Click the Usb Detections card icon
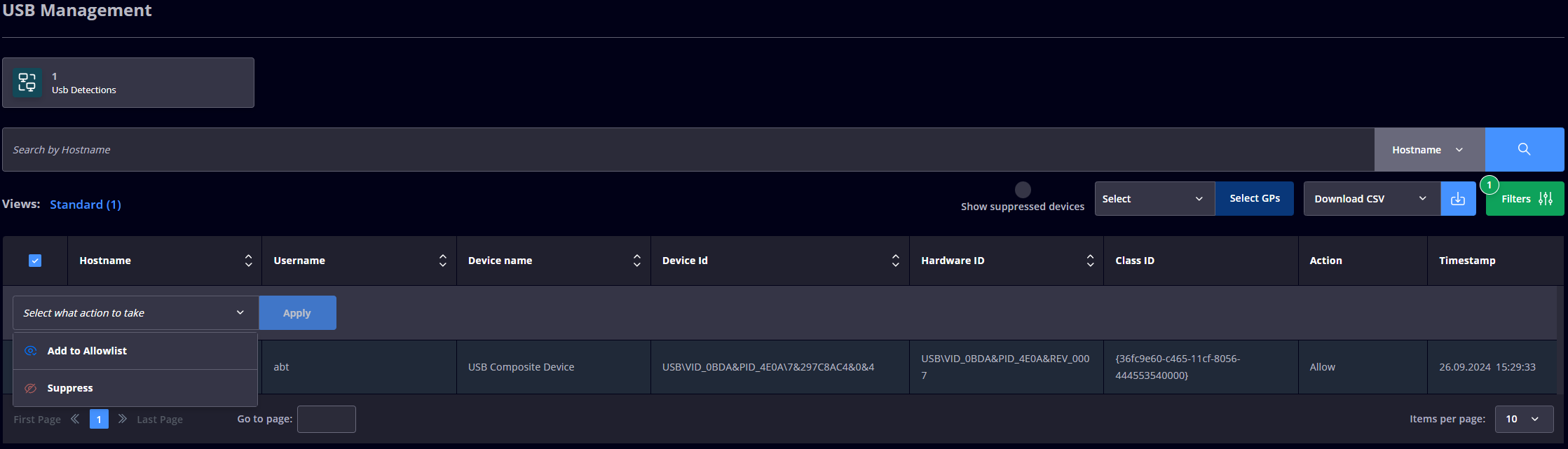This screenshot has height=449, width=1568. tap(27, 83)
